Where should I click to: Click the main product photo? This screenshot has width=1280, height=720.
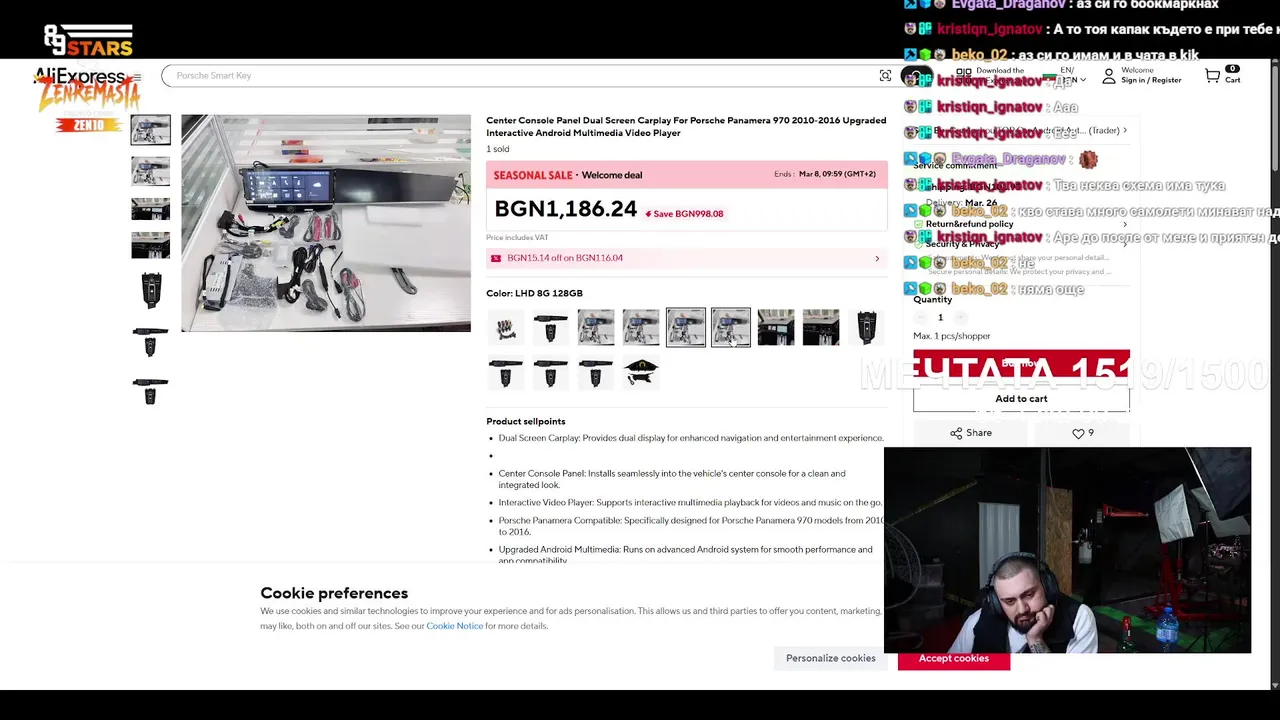(325, 223)
